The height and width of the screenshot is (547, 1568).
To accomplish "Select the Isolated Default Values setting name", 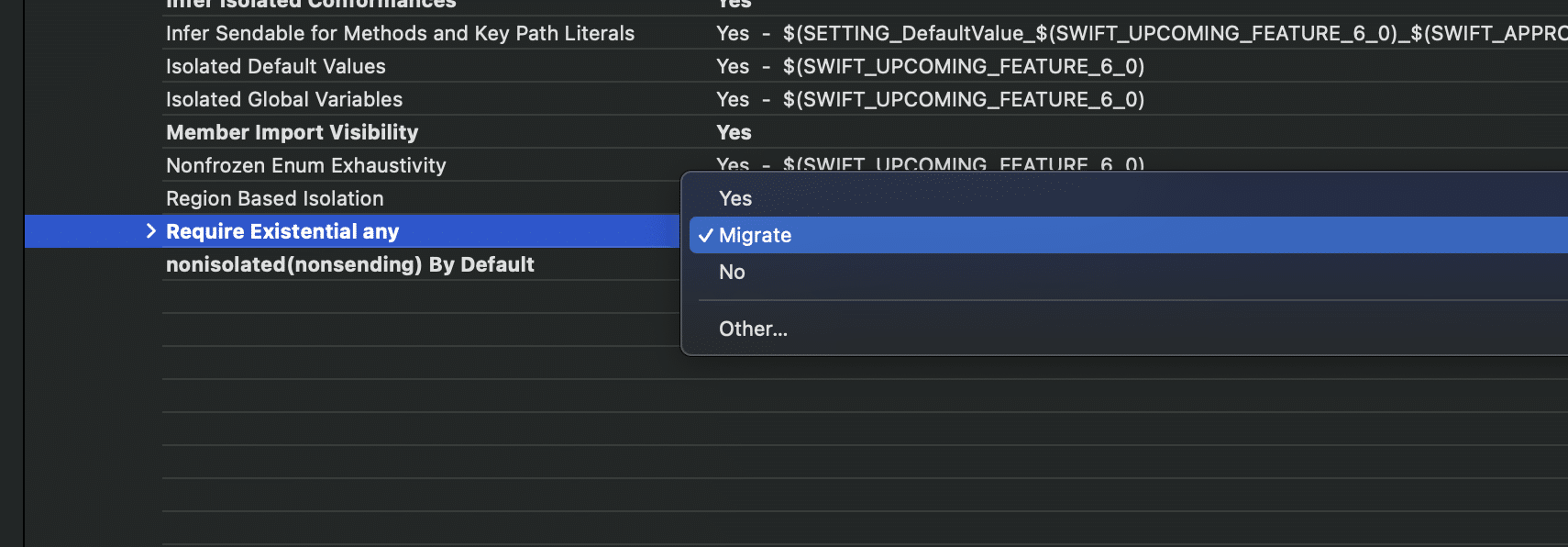I will (x=276, y=66).
